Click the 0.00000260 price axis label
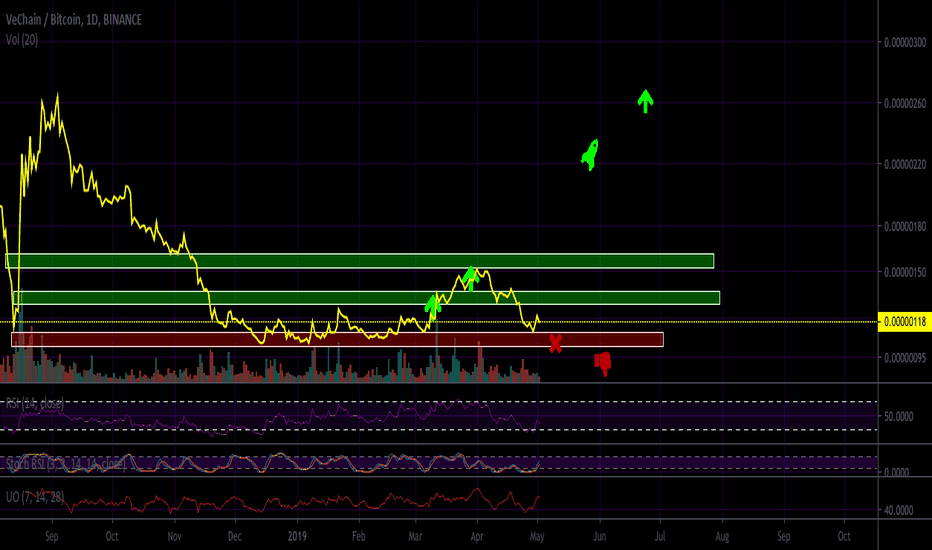The height and width of the screenshot is (550, 932). click(905, 103)
